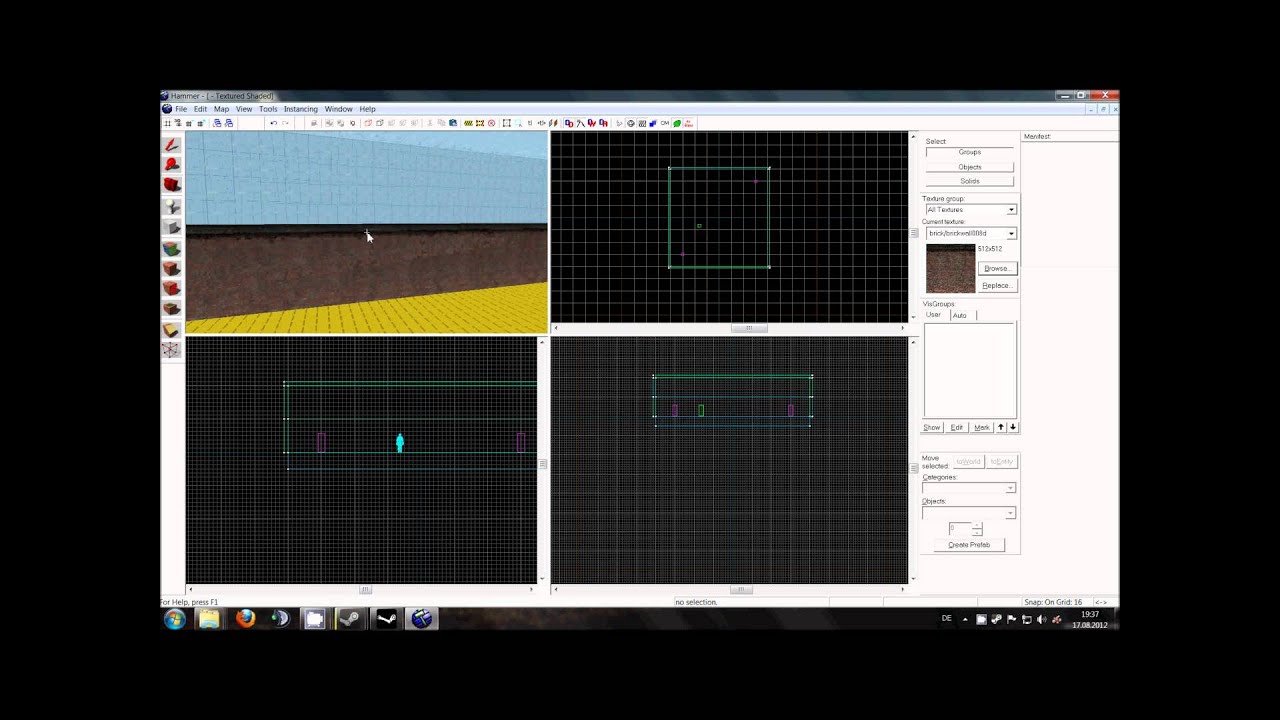Viewport: 1280px width, 720px height.
Task: Open Firefox from the taskbar
Action: (245, 619)
